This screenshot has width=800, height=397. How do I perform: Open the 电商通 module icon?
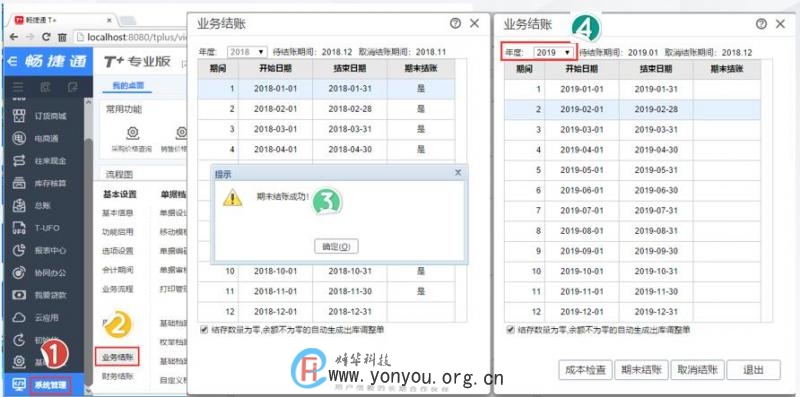19,138
